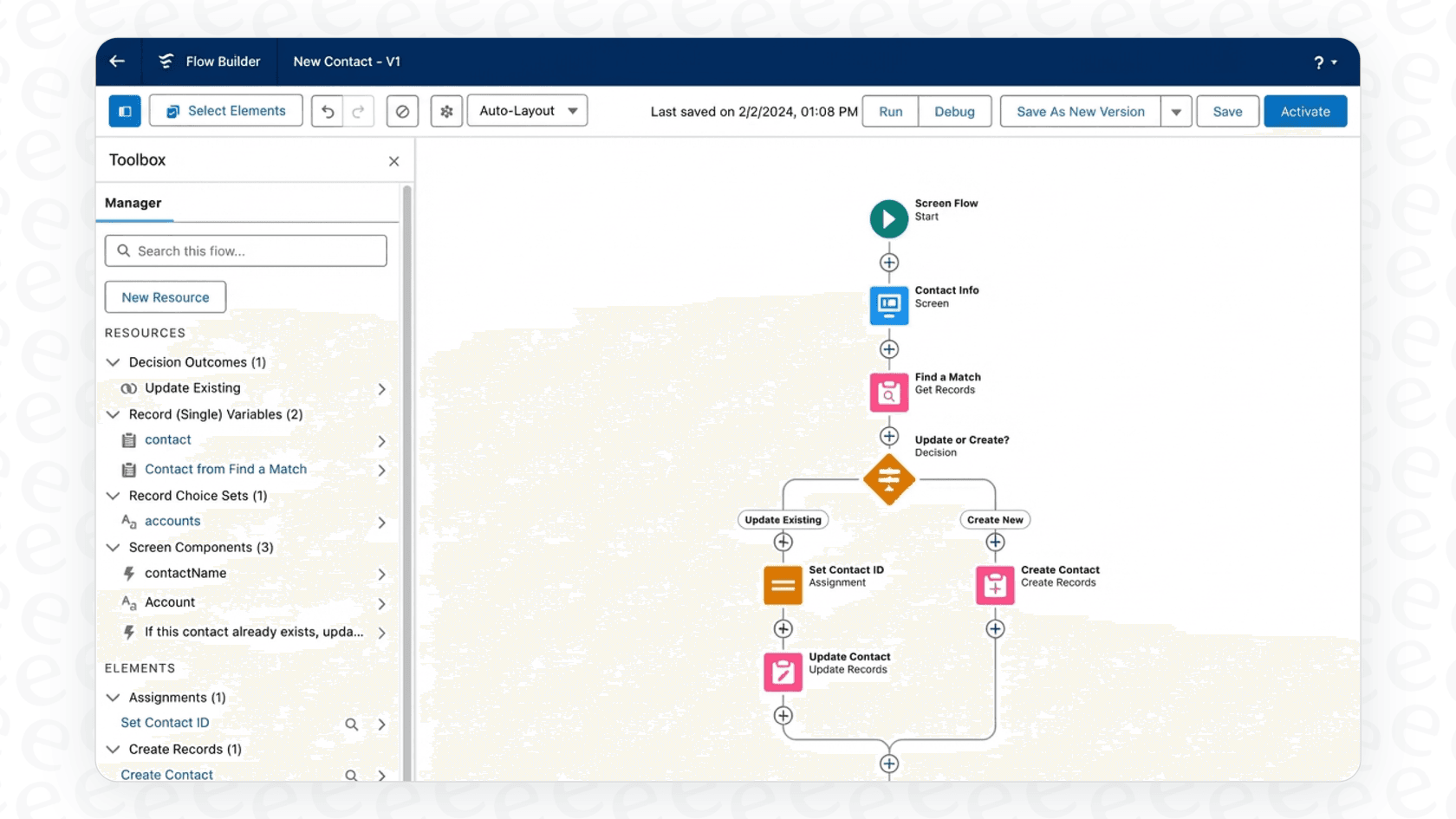Image resolution: width=1456 pixels, height=819 pixels.
Task: Collapse the Screen Components section
Action: pos(114,547)
